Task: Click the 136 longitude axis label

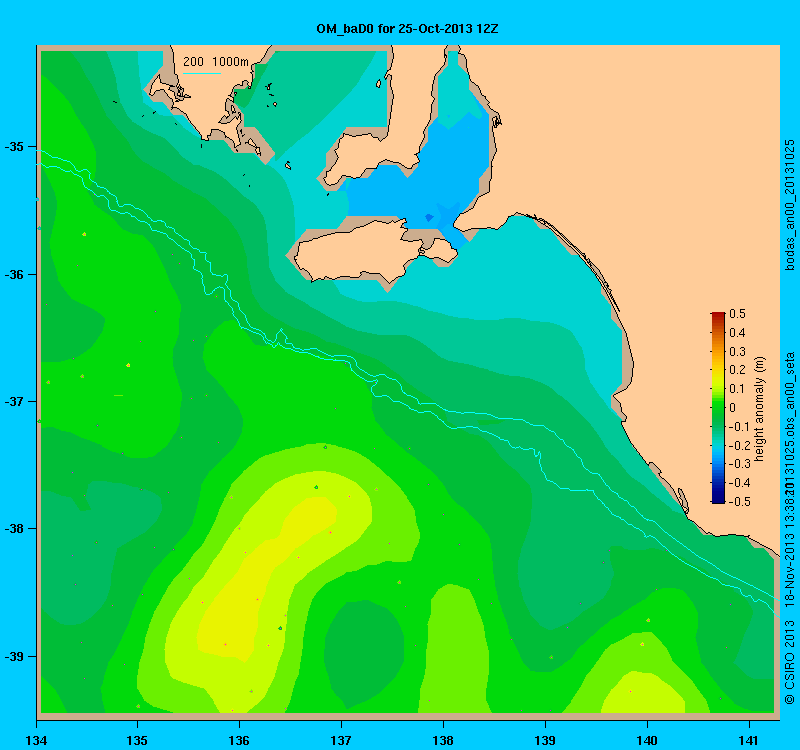Action: (x=239, y=740)
